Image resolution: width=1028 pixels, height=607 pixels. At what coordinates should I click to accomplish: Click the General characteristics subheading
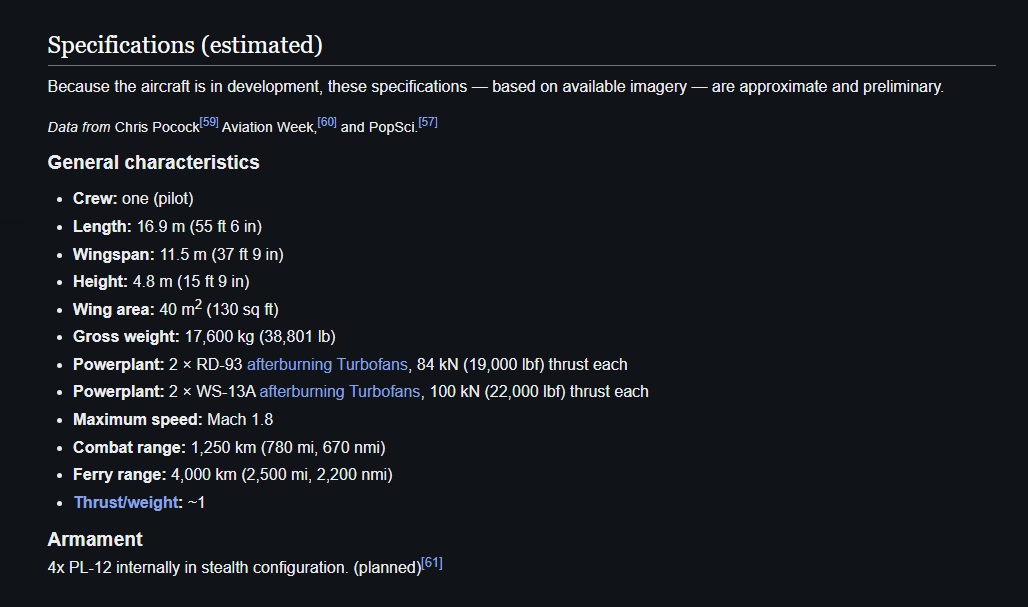(153, 163)
